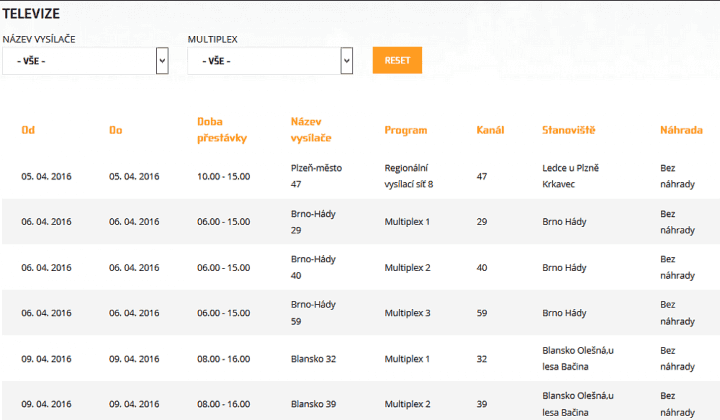Click the Stanoviště column header
The height and width of the screenshot is (420, 720).
point(568,130)
